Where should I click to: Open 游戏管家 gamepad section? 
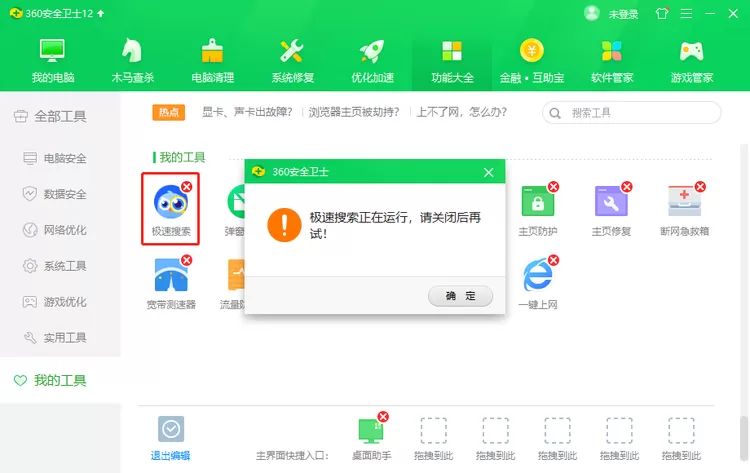click(692, 61)
